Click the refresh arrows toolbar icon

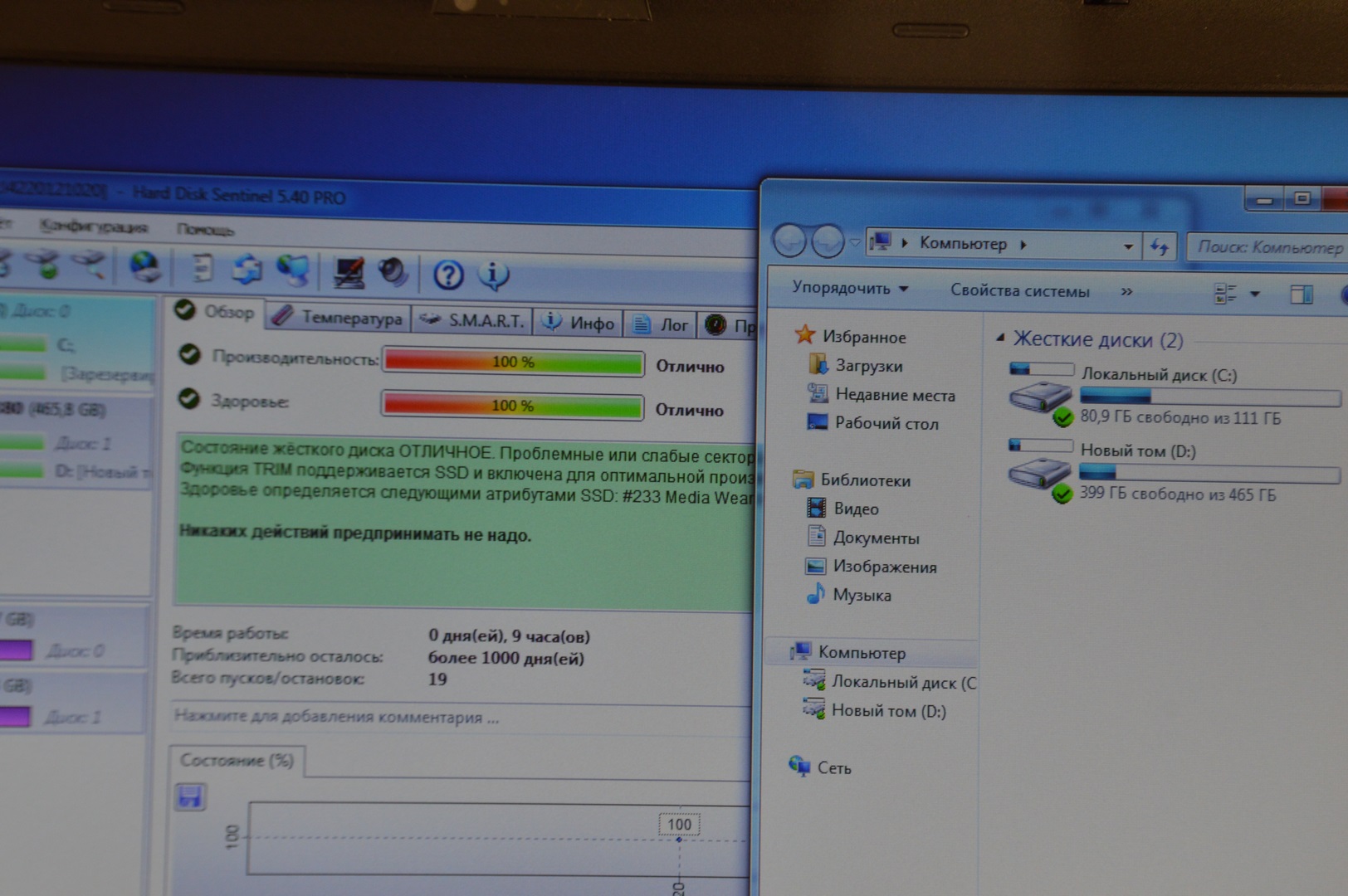point(247,270)
